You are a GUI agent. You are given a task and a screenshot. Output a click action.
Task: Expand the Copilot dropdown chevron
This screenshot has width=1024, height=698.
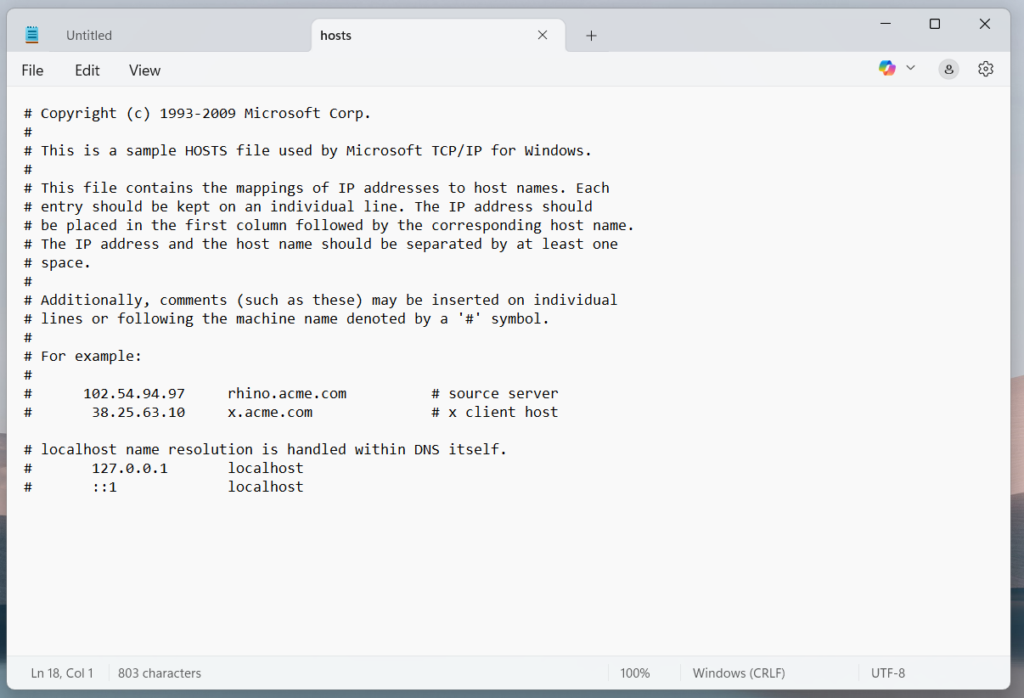click(x=910, y=68)
